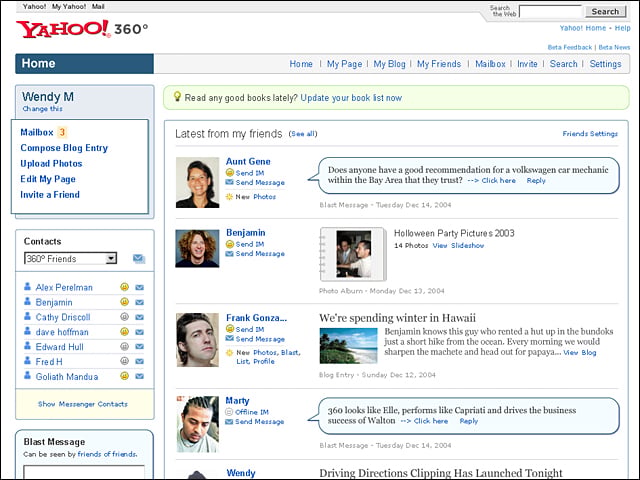Click Invite a Friend link

coord(50,195)
